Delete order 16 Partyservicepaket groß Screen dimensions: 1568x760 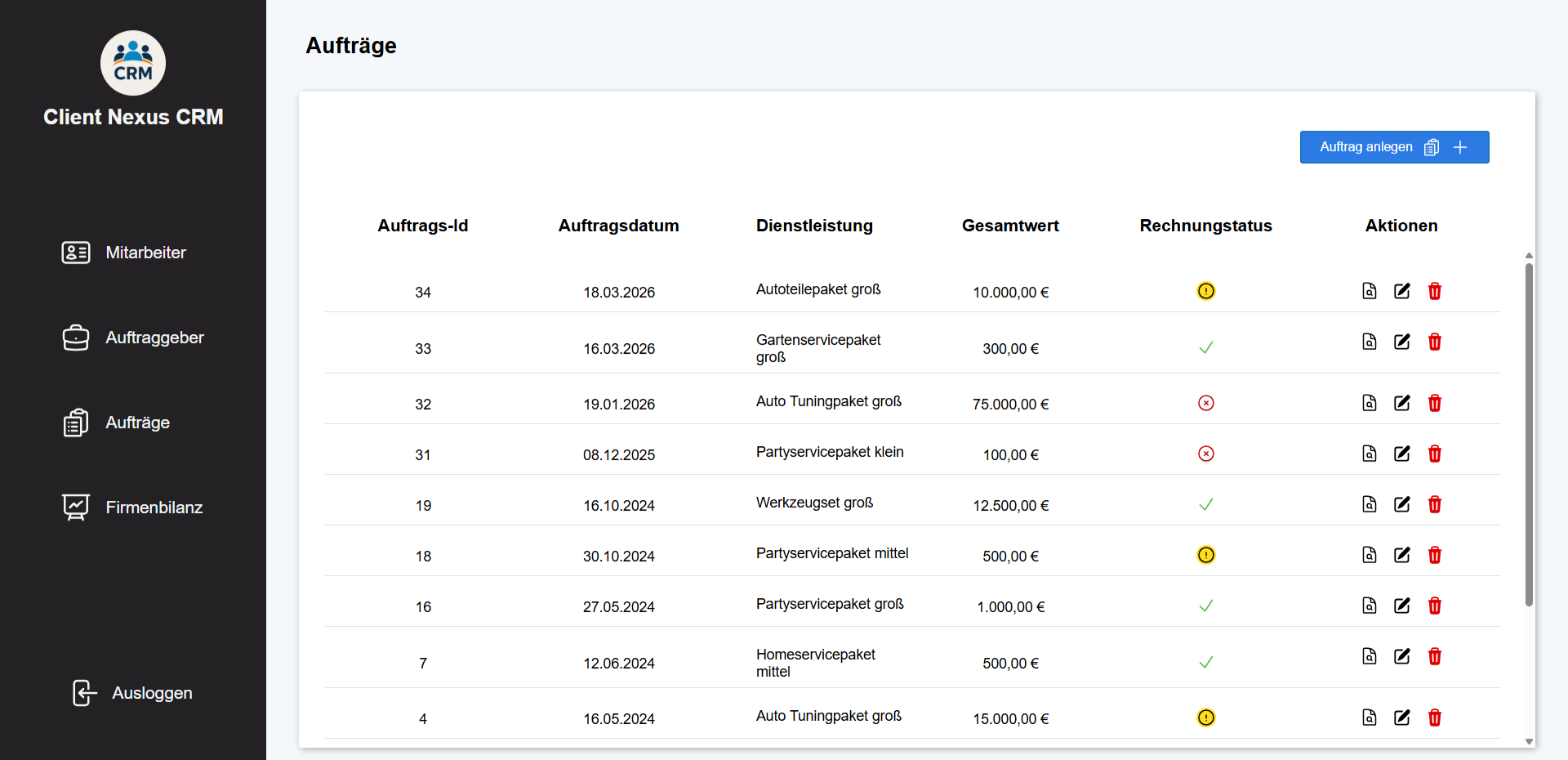point(1434,606)
